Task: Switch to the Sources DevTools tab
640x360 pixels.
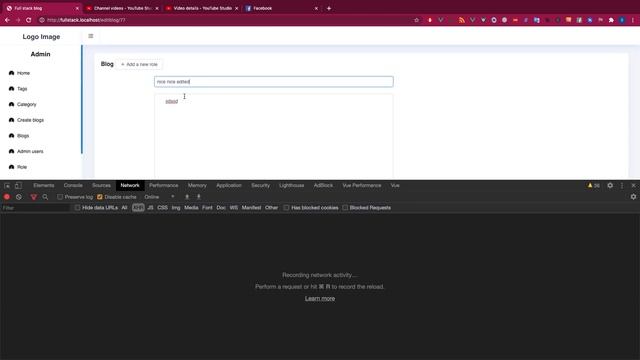Action: [x=101, y=185]
